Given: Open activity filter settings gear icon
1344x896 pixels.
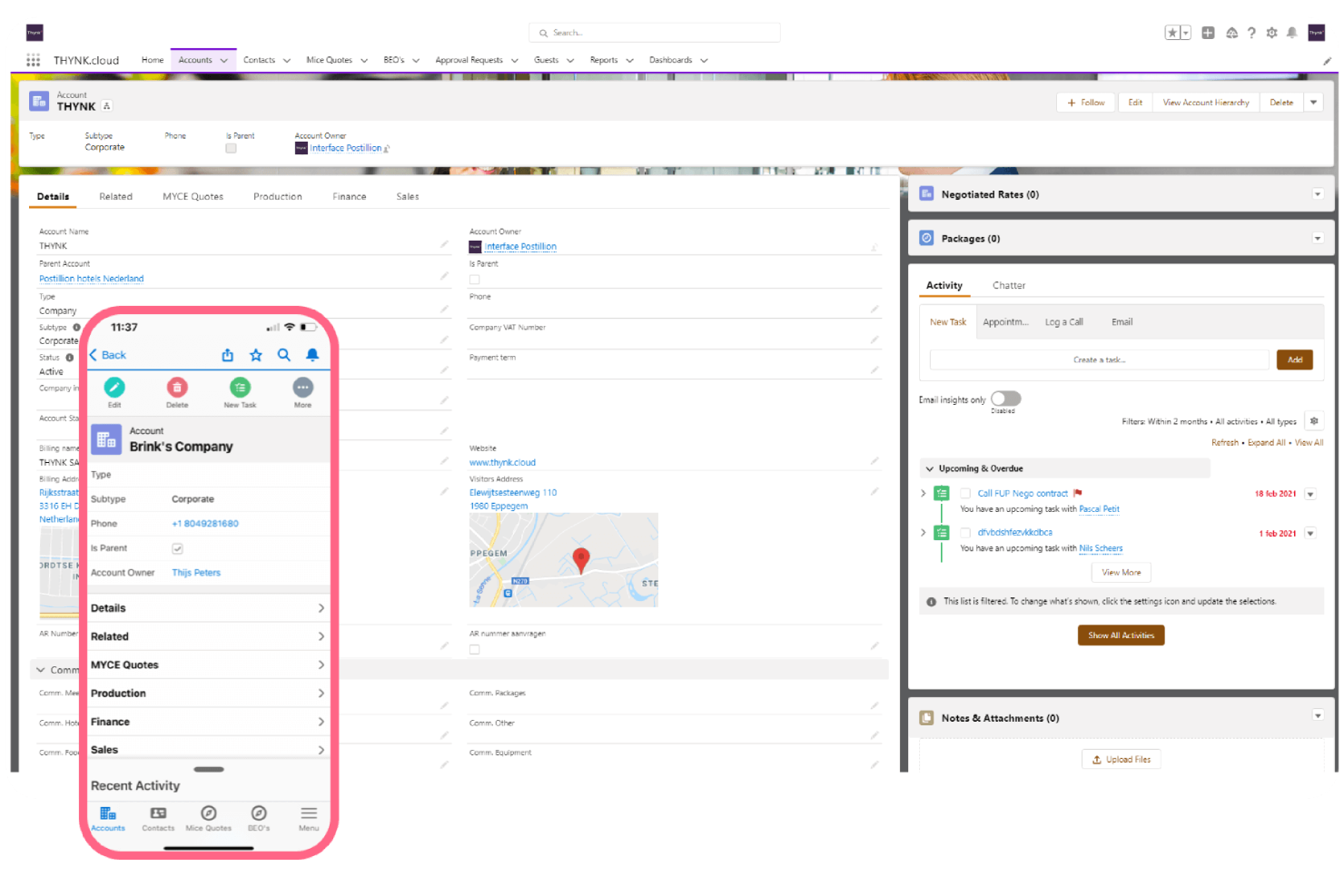Looking at the screenshot, I should click(1314, 421).
